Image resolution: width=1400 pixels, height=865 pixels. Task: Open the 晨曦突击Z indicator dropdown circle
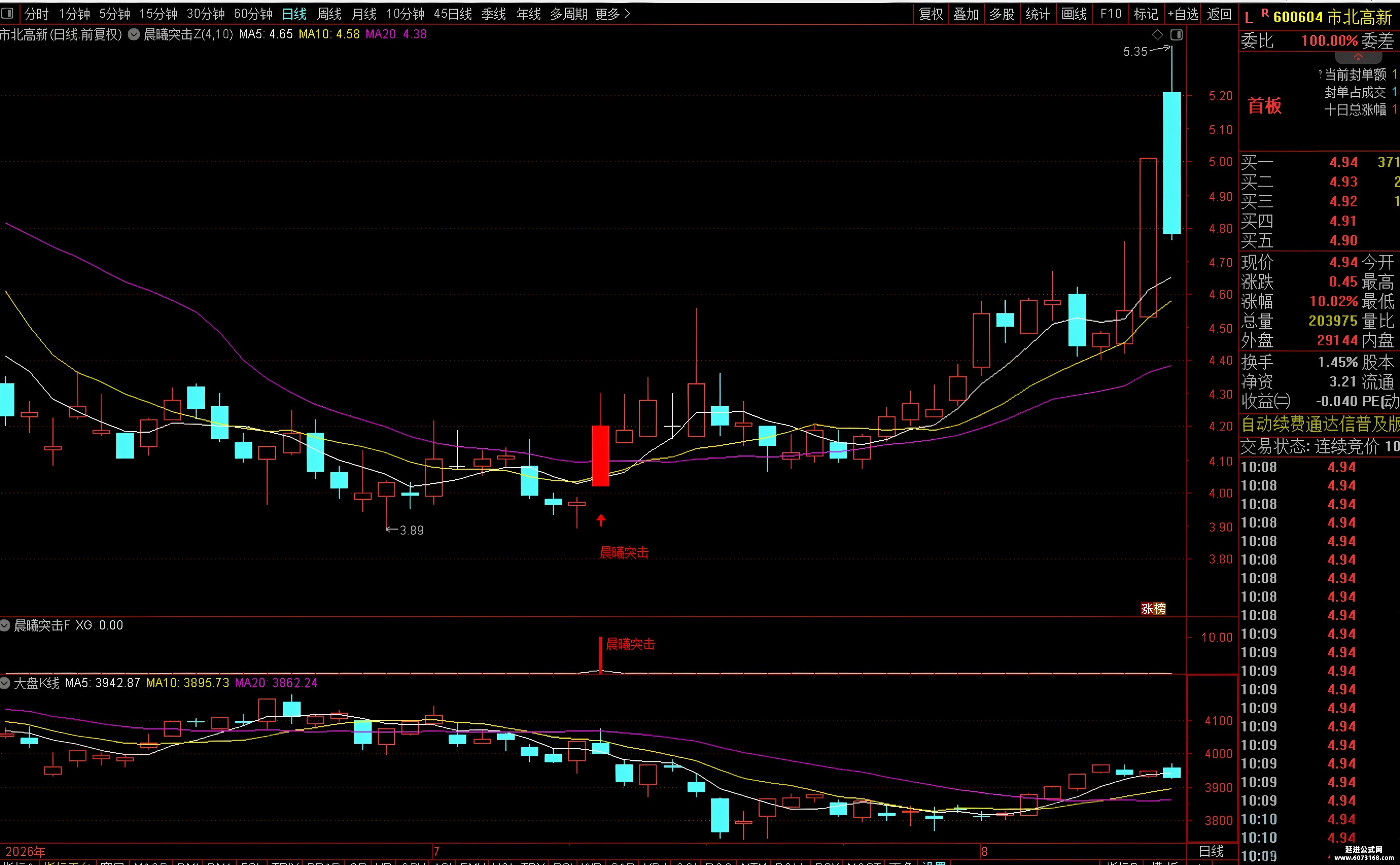[x=134, y=34]
